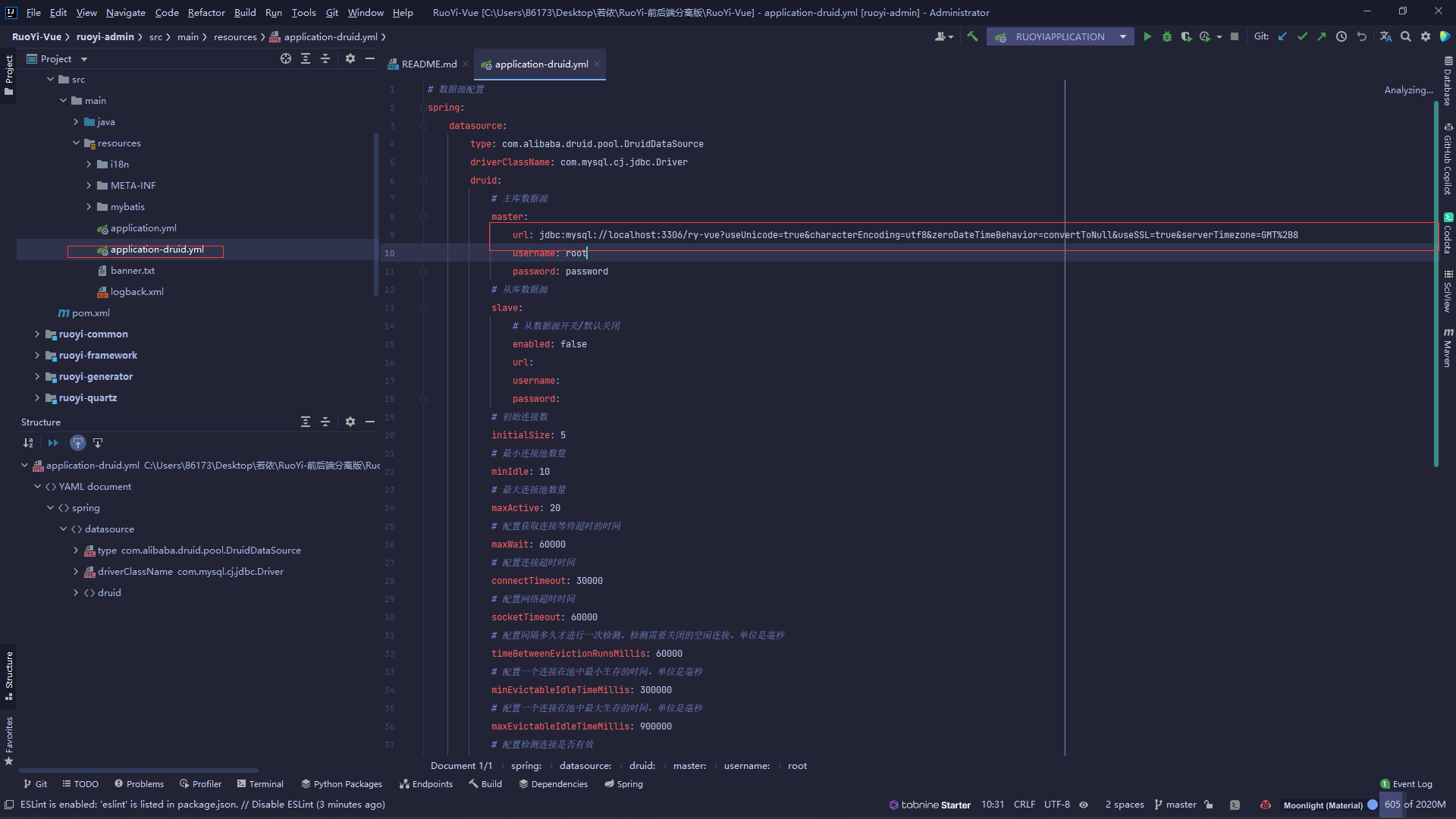Expand the ruoyi-common module
This screenshot has height=819, width=1456.
click(37, 334)
